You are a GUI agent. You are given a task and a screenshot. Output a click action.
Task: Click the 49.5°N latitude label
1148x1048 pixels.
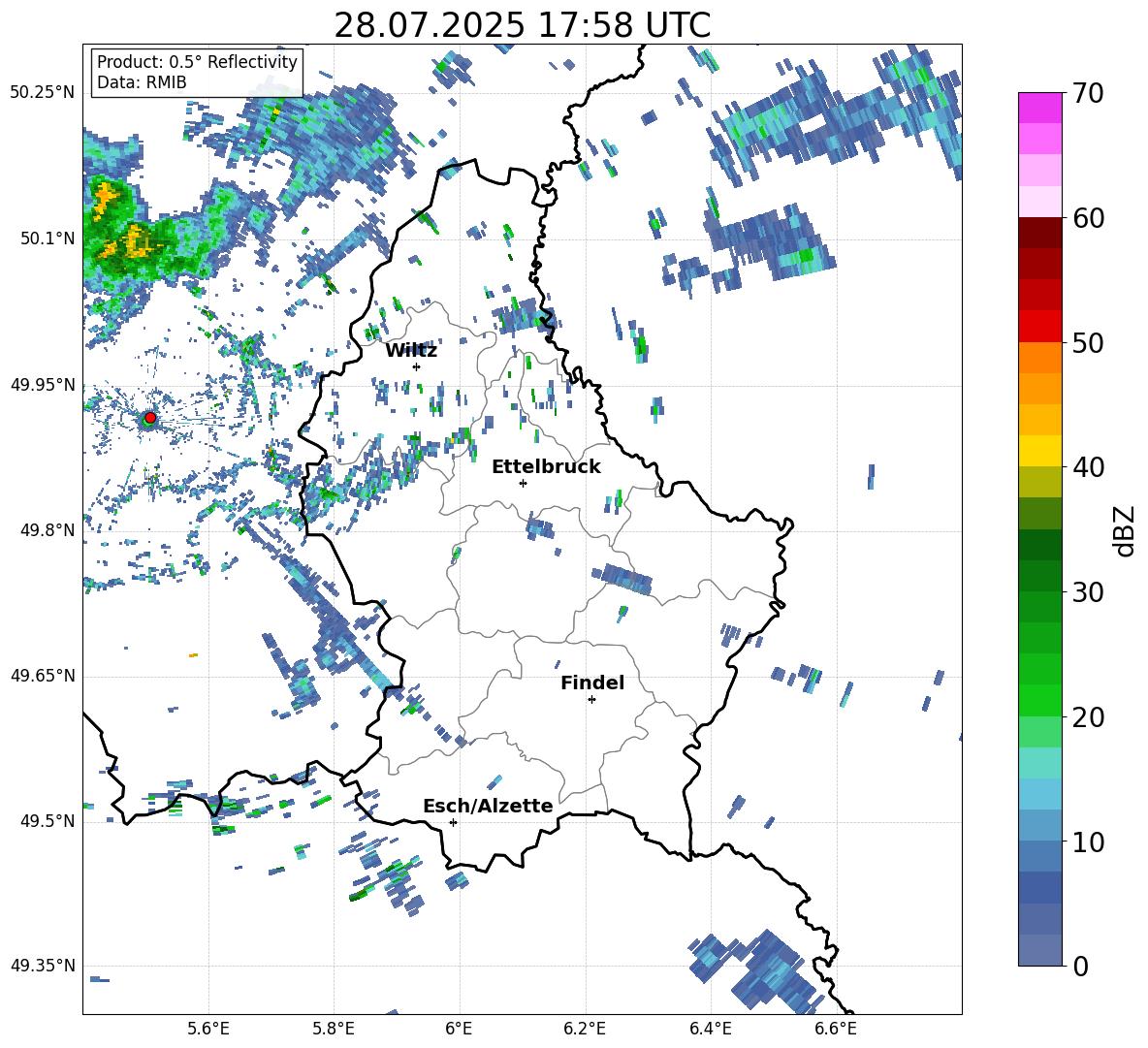pyautogui.click(x=48, y=821)
